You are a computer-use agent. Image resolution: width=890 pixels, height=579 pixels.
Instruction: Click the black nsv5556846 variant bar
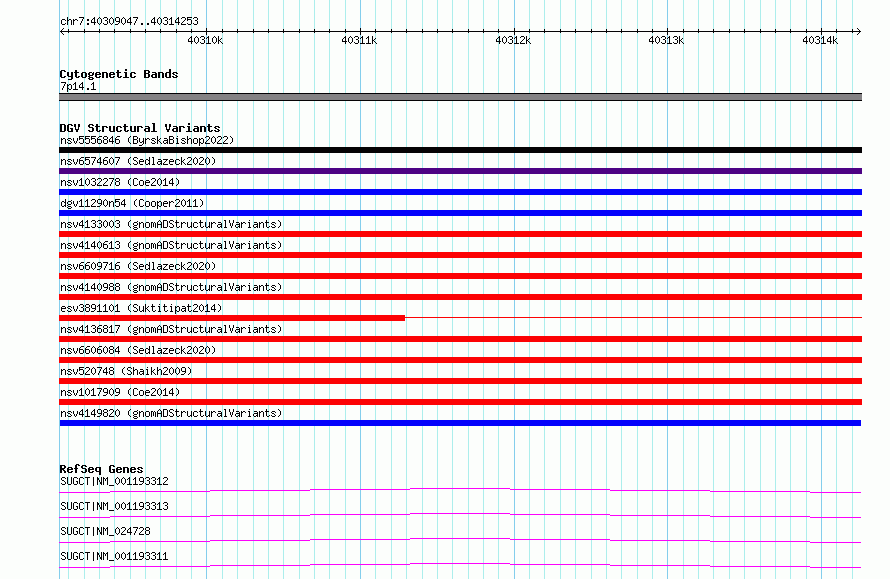[x=460, y=150]
